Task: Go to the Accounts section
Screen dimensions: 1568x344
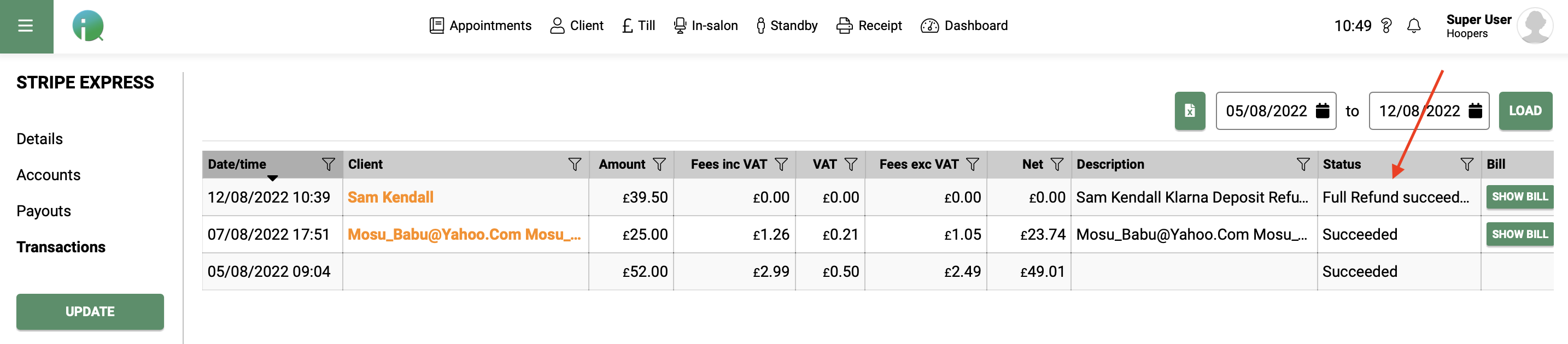Action: coord(49,174)
